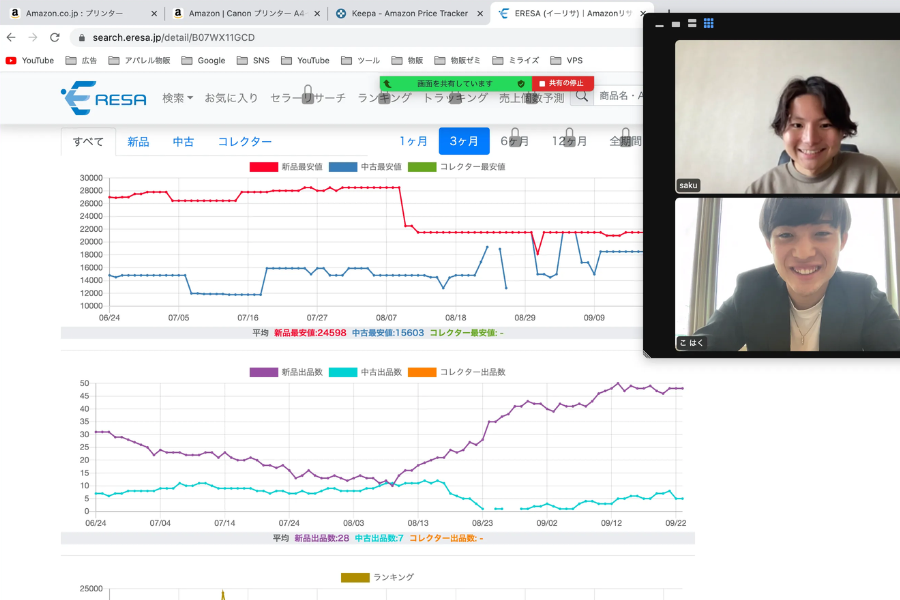The image size is (900, 600).
Task: Open the 物販ゼミ bookmark folder
Action: tap(457, 60)
